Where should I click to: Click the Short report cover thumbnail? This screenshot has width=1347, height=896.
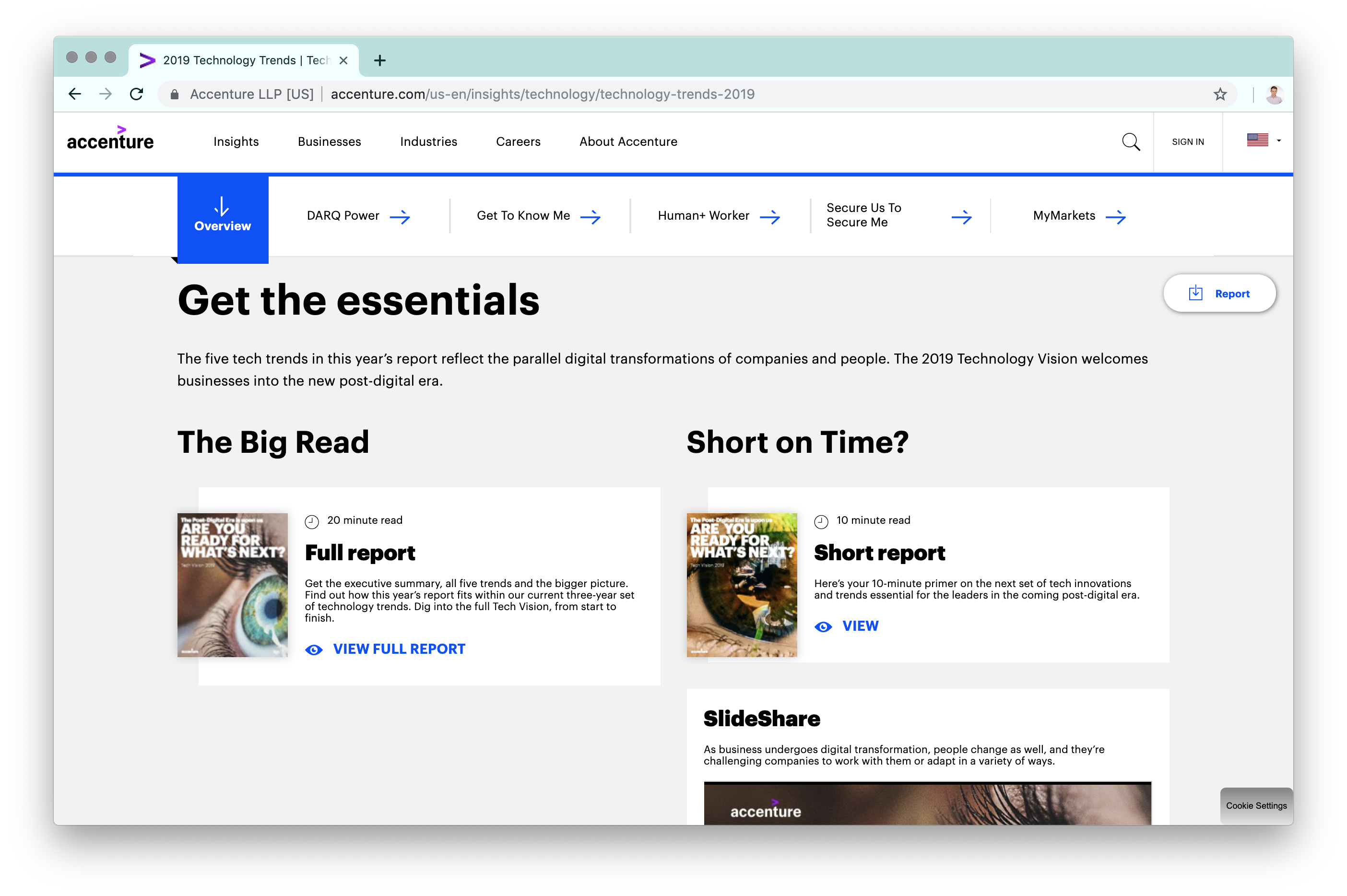pos(742,585)
